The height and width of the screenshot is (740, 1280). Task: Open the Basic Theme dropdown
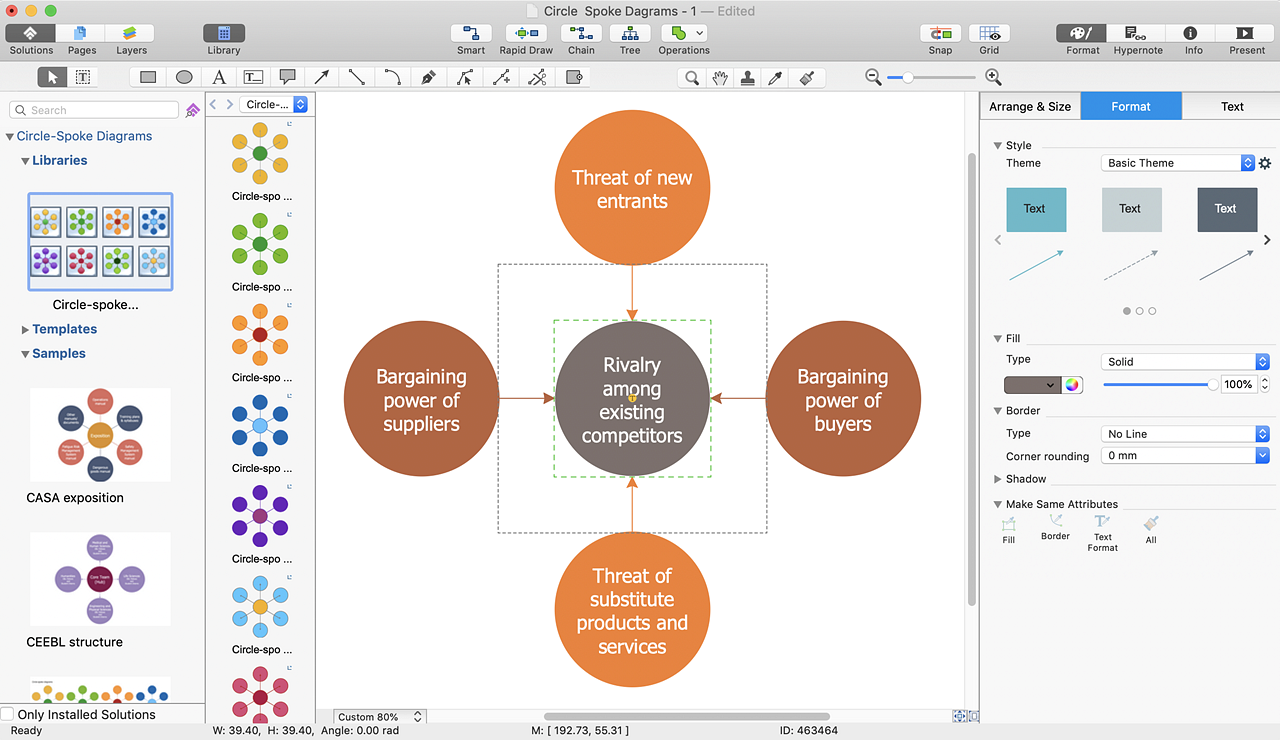click(1177, 163)
